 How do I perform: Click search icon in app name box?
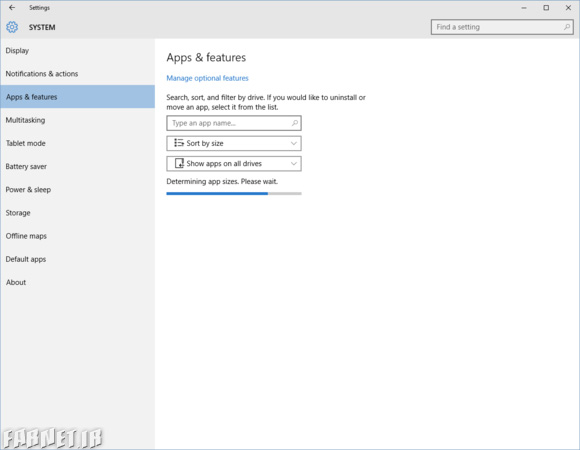[x=294, y=123]
